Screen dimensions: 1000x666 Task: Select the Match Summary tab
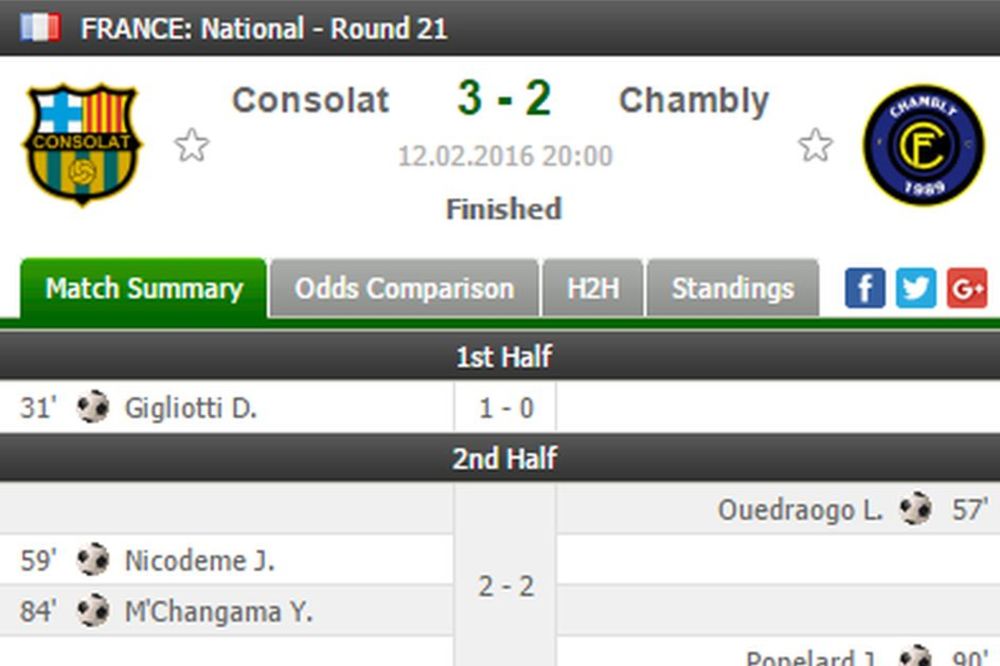(x=144, y=289)
